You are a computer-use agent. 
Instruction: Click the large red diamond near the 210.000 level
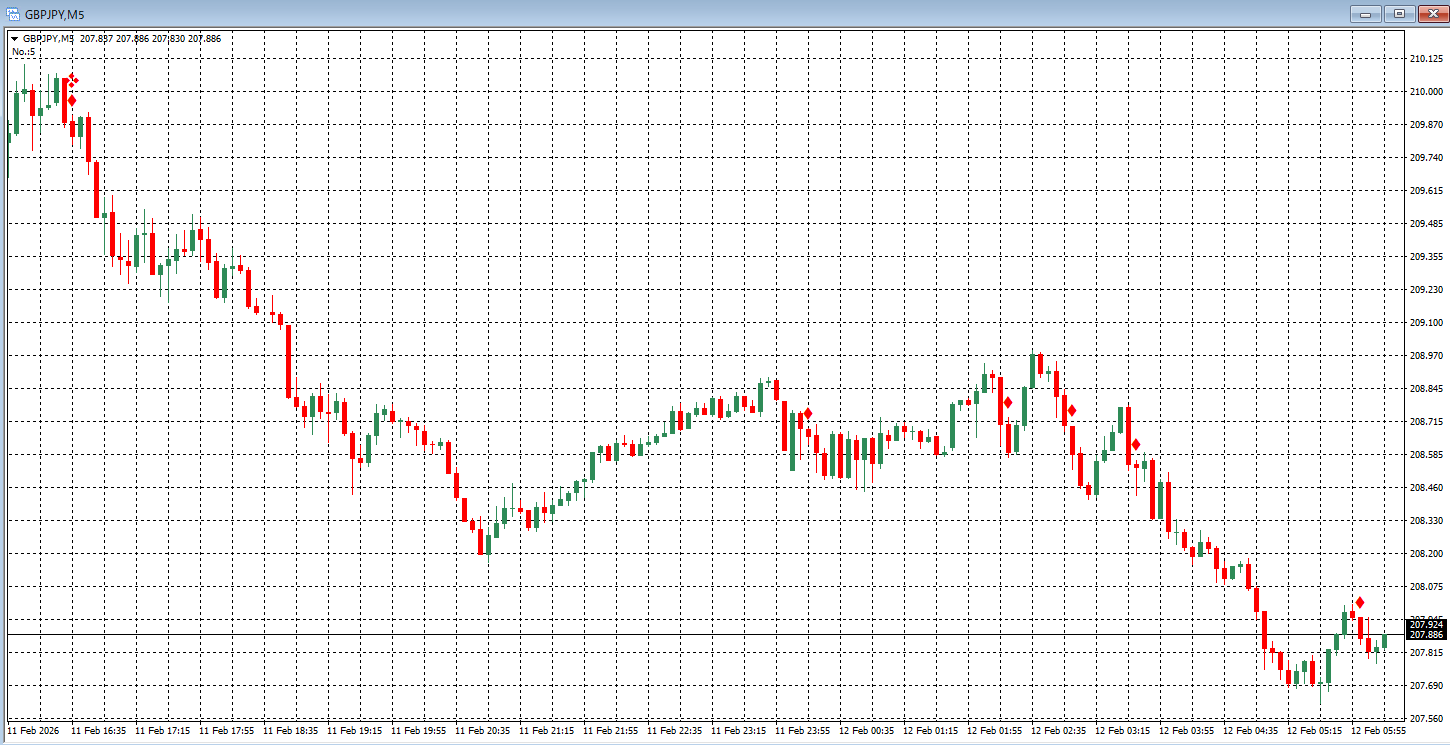click(x=72, y=100)
